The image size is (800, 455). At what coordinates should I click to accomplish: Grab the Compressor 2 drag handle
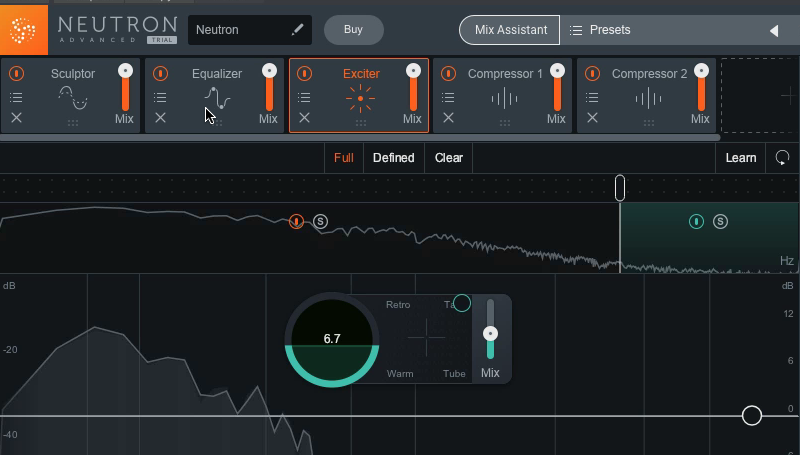[x=648, y=123]
